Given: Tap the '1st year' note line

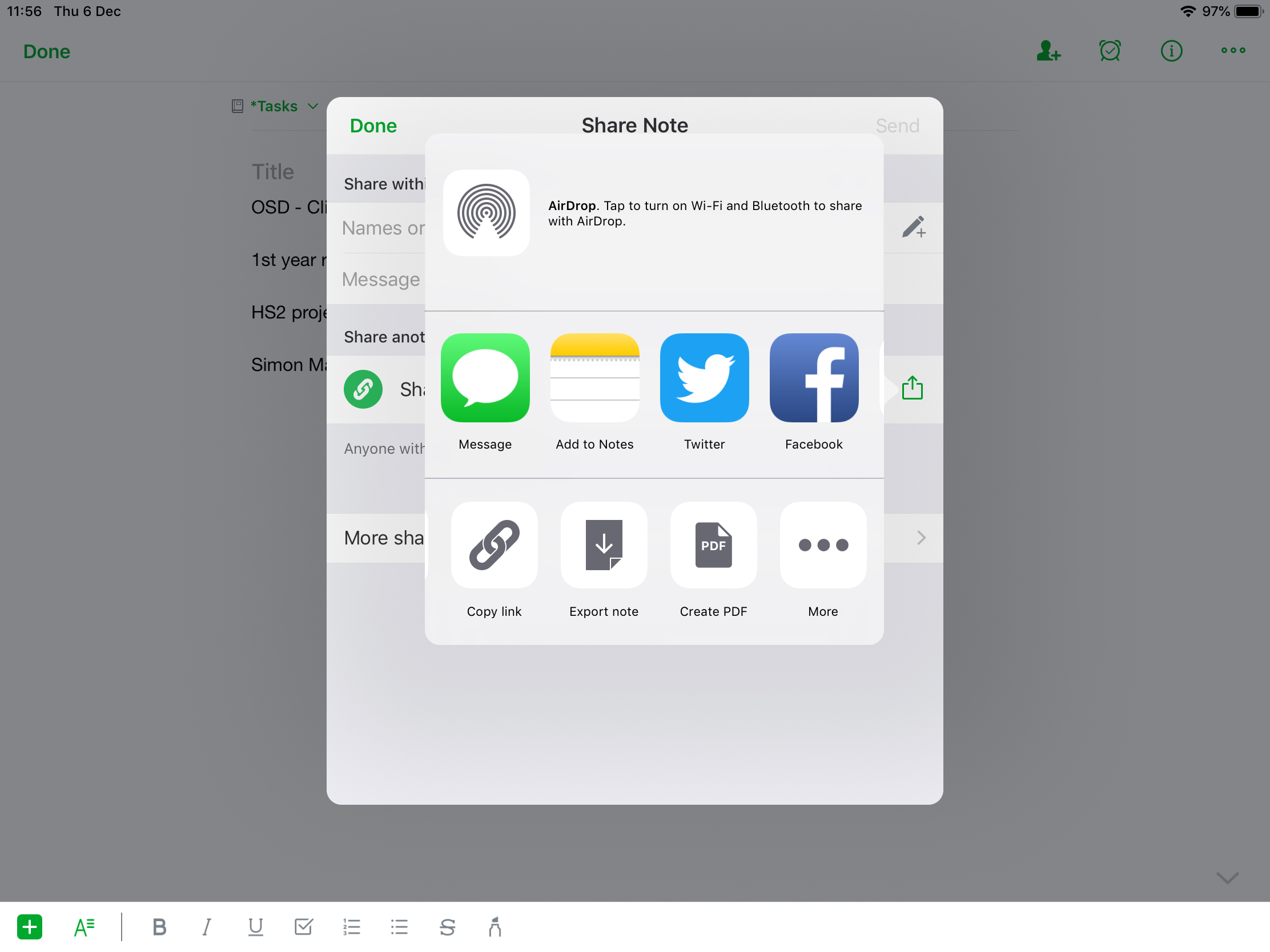Looking at the screenshot, I should (290, 260).
